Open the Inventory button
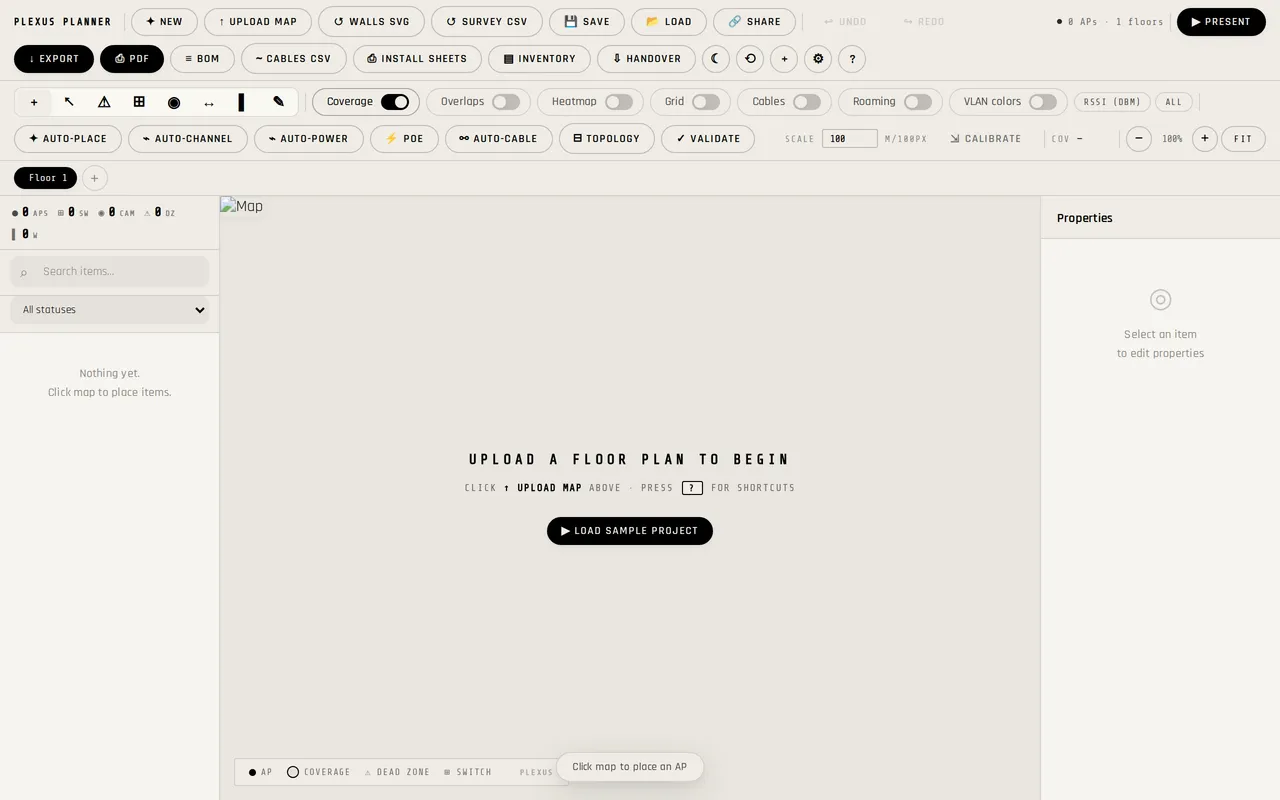1280x800 pixels. click(x=539, y=59)
